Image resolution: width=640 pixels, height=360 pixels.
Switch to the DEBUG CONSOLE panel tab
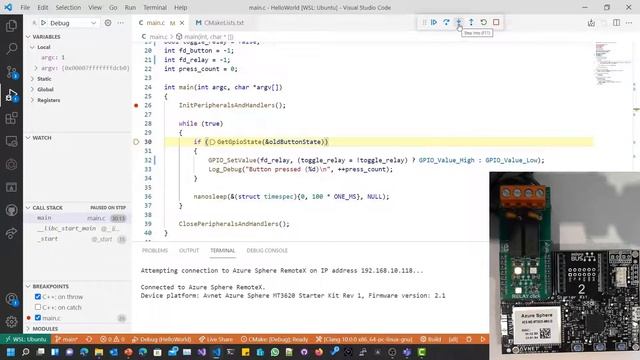[267, 250]
